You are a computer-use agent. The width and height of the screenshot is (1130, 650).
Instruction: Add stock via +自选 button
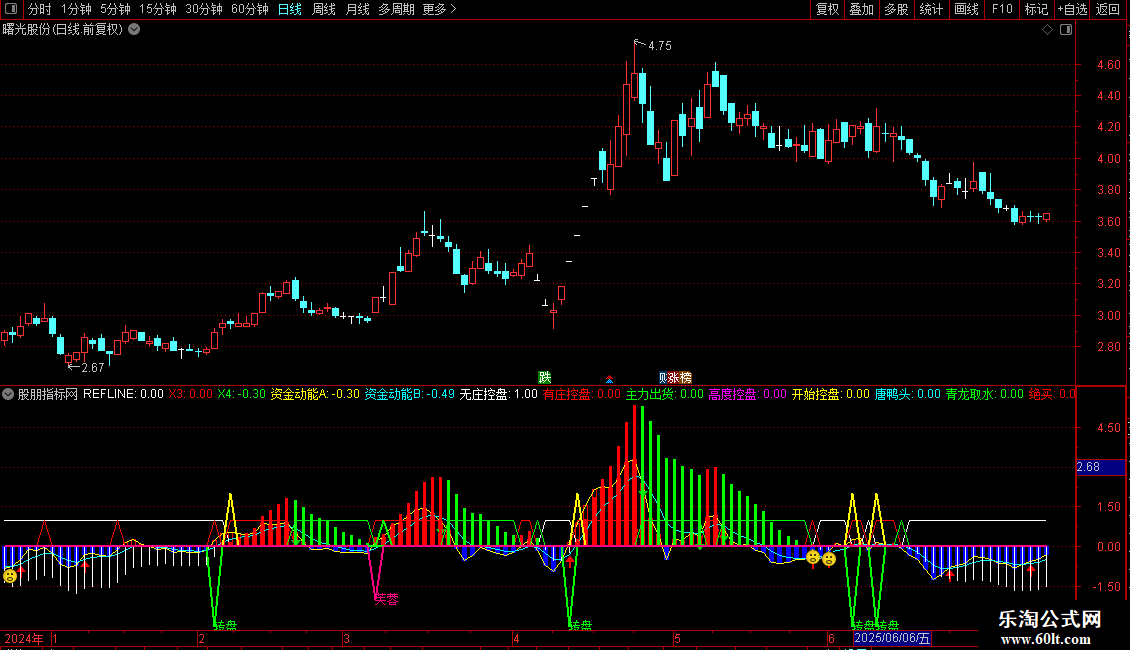(x=1072, y=9)
